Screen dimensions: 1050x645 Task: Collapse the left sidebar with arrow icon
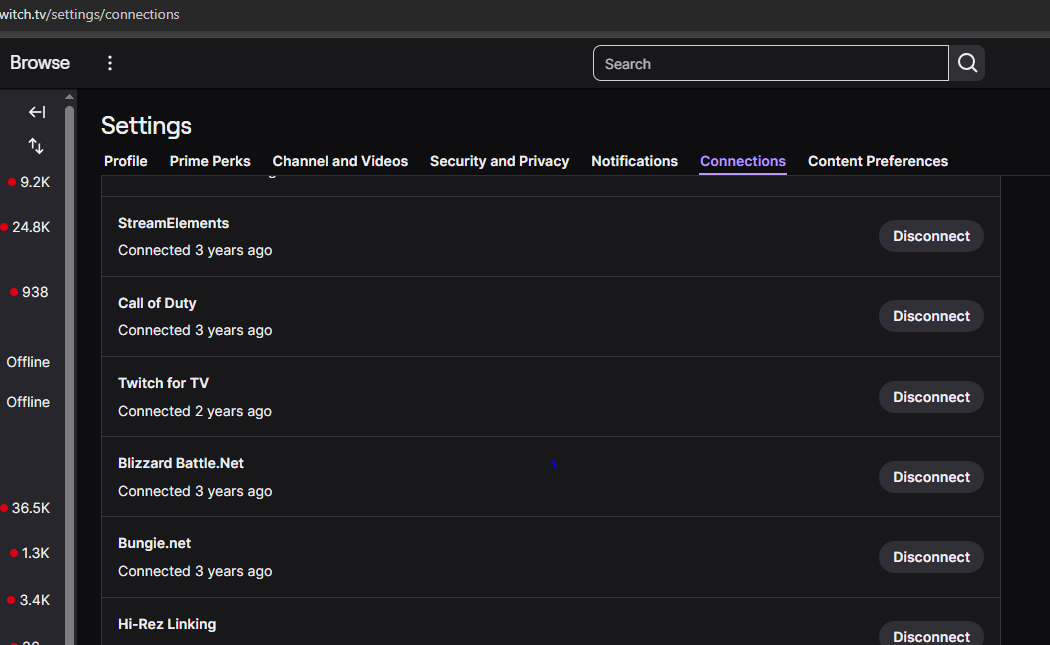[37, 112]
